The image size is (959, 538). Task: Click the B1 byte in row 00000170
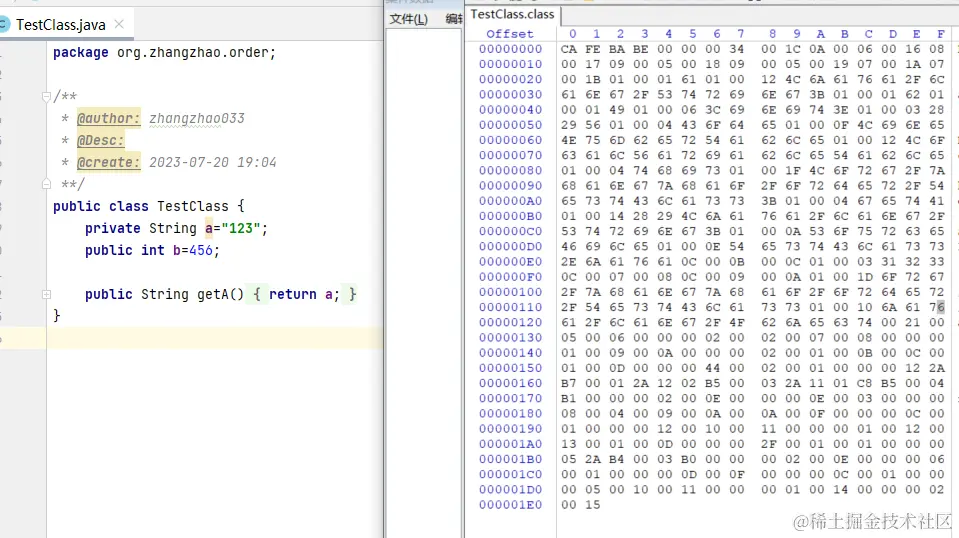[569, 399]
